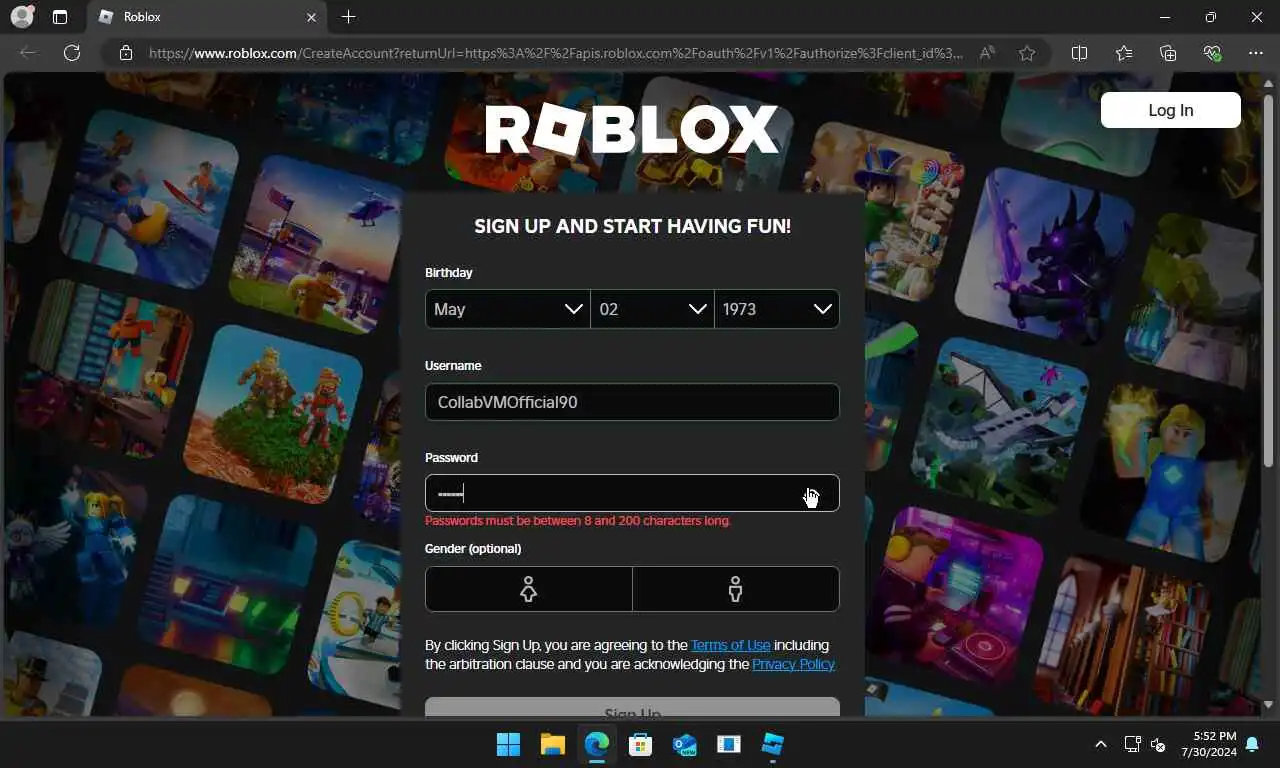View site information via the lock icon
The width and height of the screenshot is (1280, 768).
click(126, 53)
